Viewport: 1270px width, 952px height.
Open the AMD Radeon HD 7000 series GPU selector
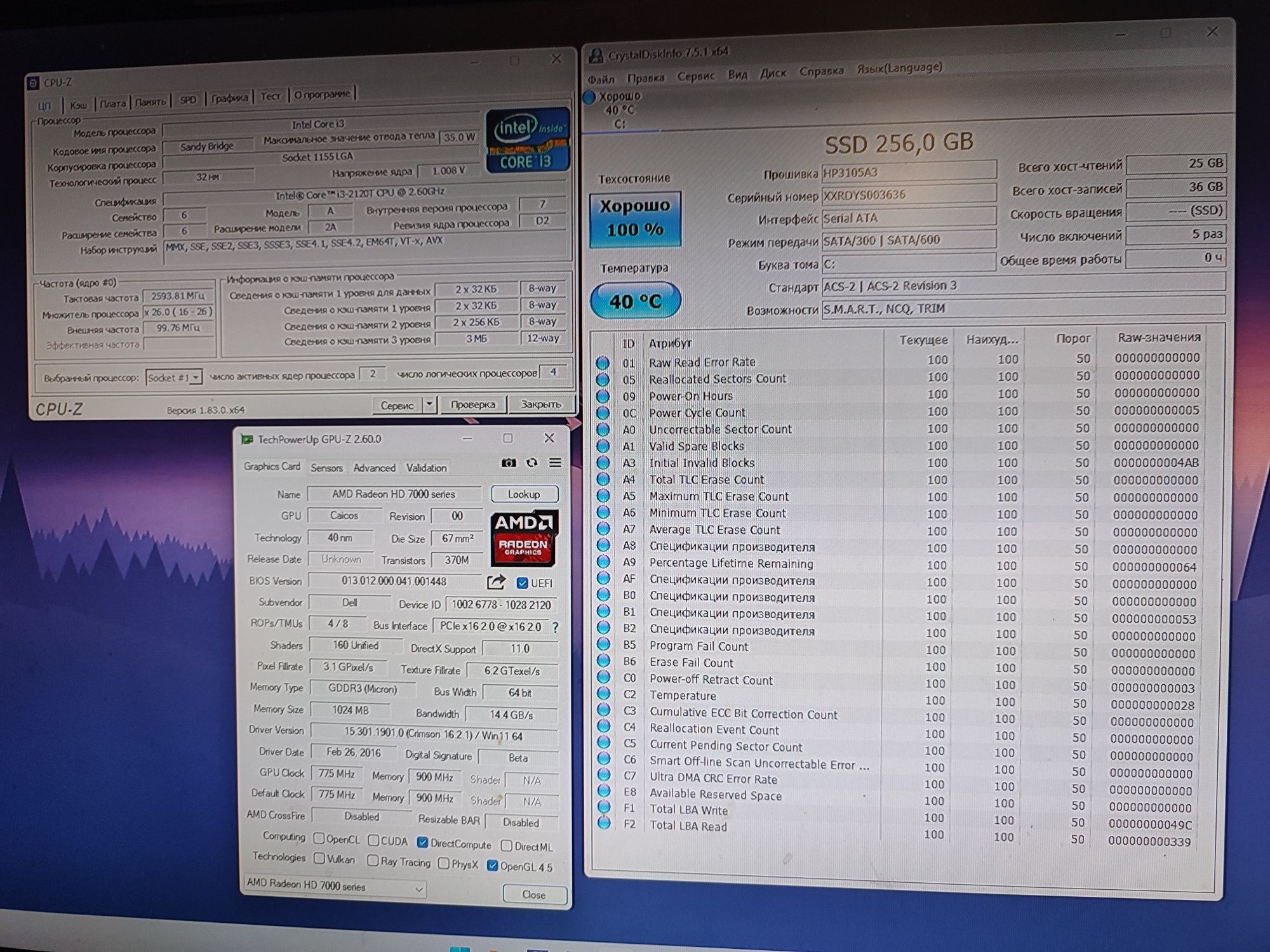(x=335, y=885)
